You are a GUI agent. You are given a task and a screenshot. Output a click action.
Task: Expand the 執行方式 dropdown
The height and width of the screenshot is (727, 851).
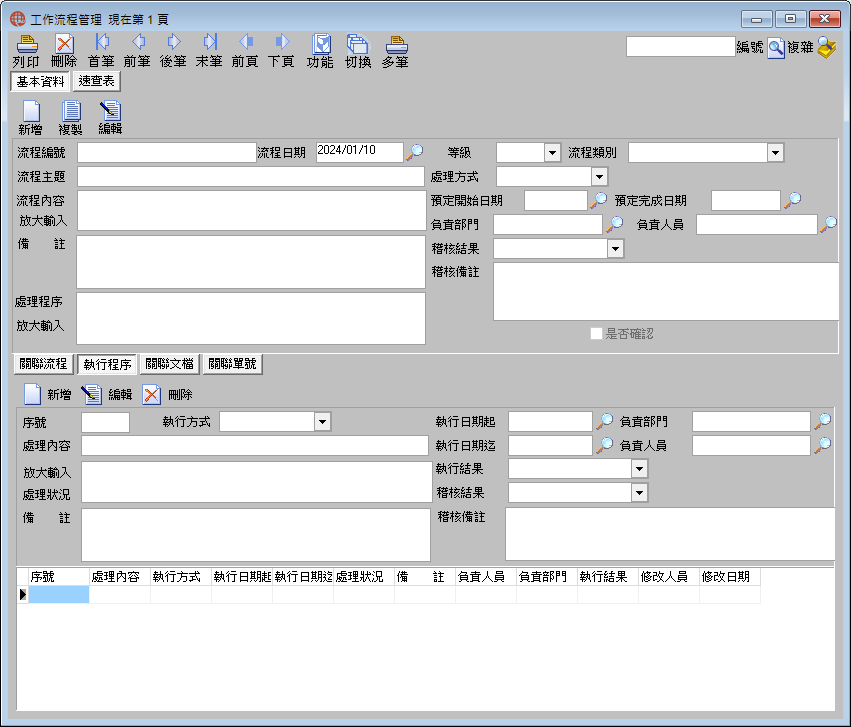tap(322, 422)
